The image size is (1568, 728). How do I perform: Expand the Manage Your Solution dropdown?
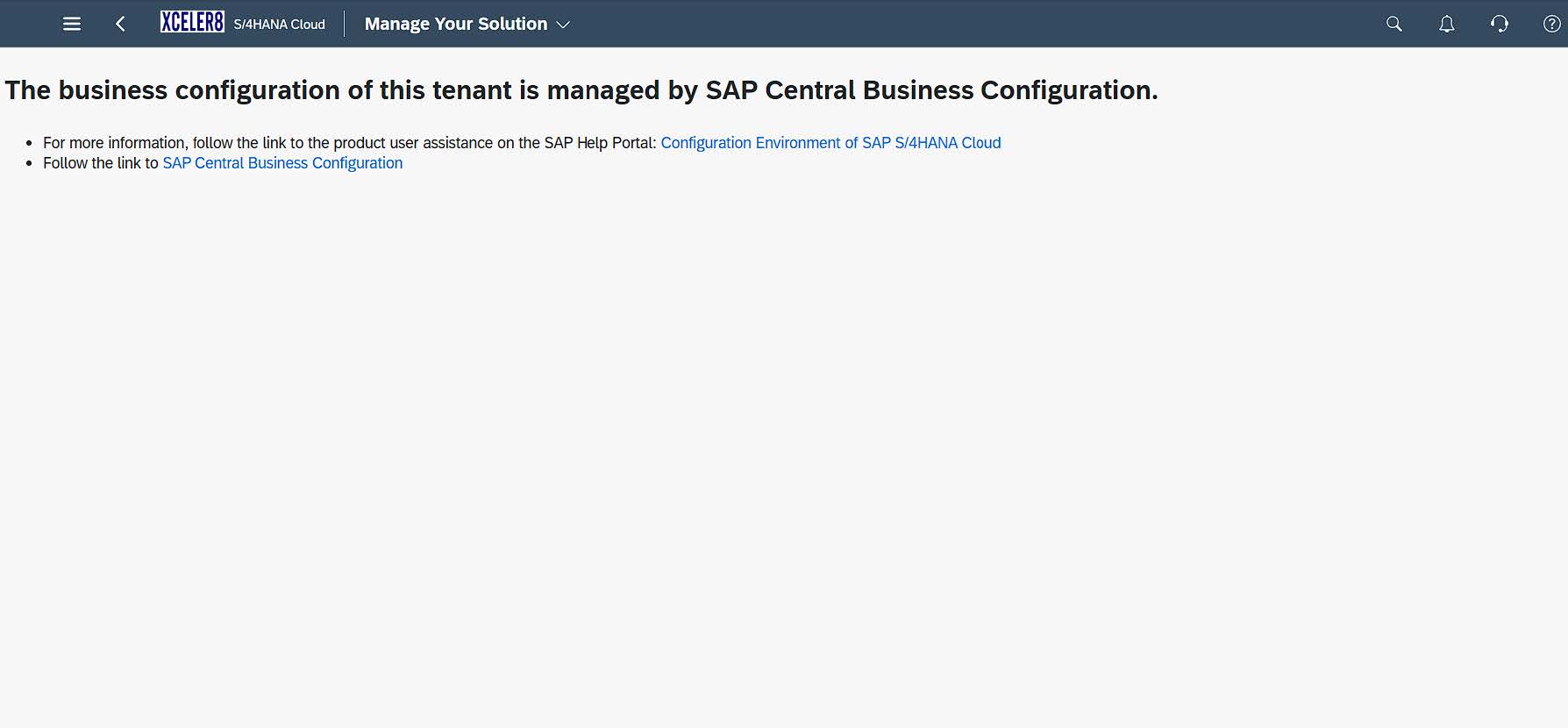coord(467,24)
